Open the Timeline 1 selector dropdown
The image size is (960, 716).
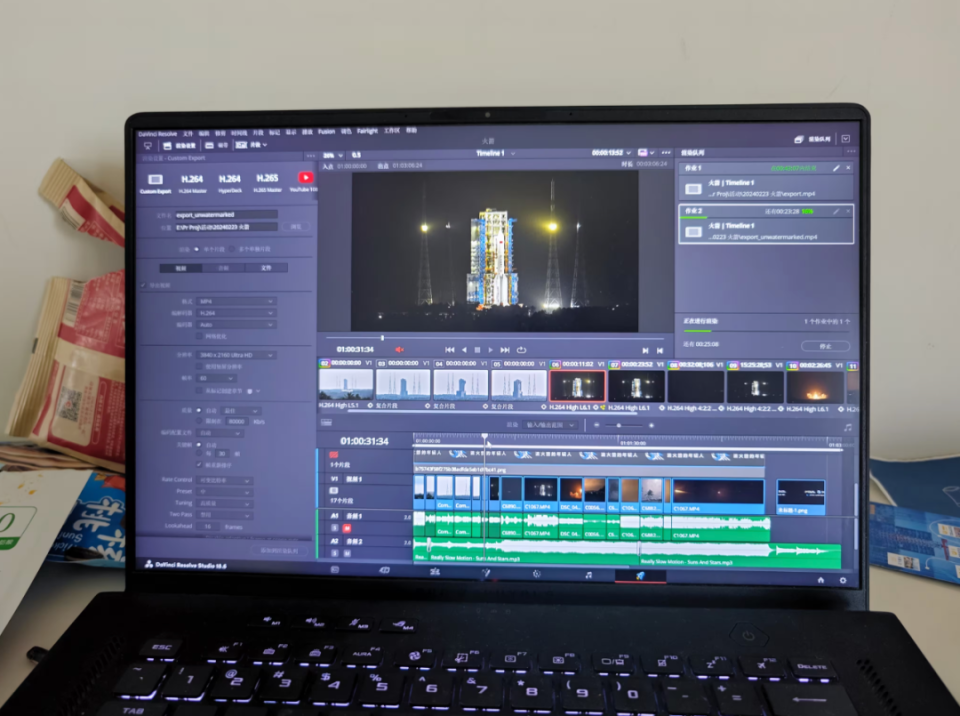tap(496, 153)
